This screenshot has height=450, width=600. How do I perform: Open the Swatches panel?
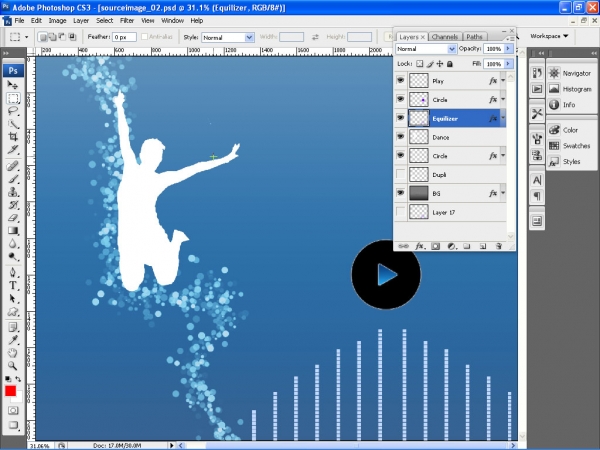click(x=569, y=145)
